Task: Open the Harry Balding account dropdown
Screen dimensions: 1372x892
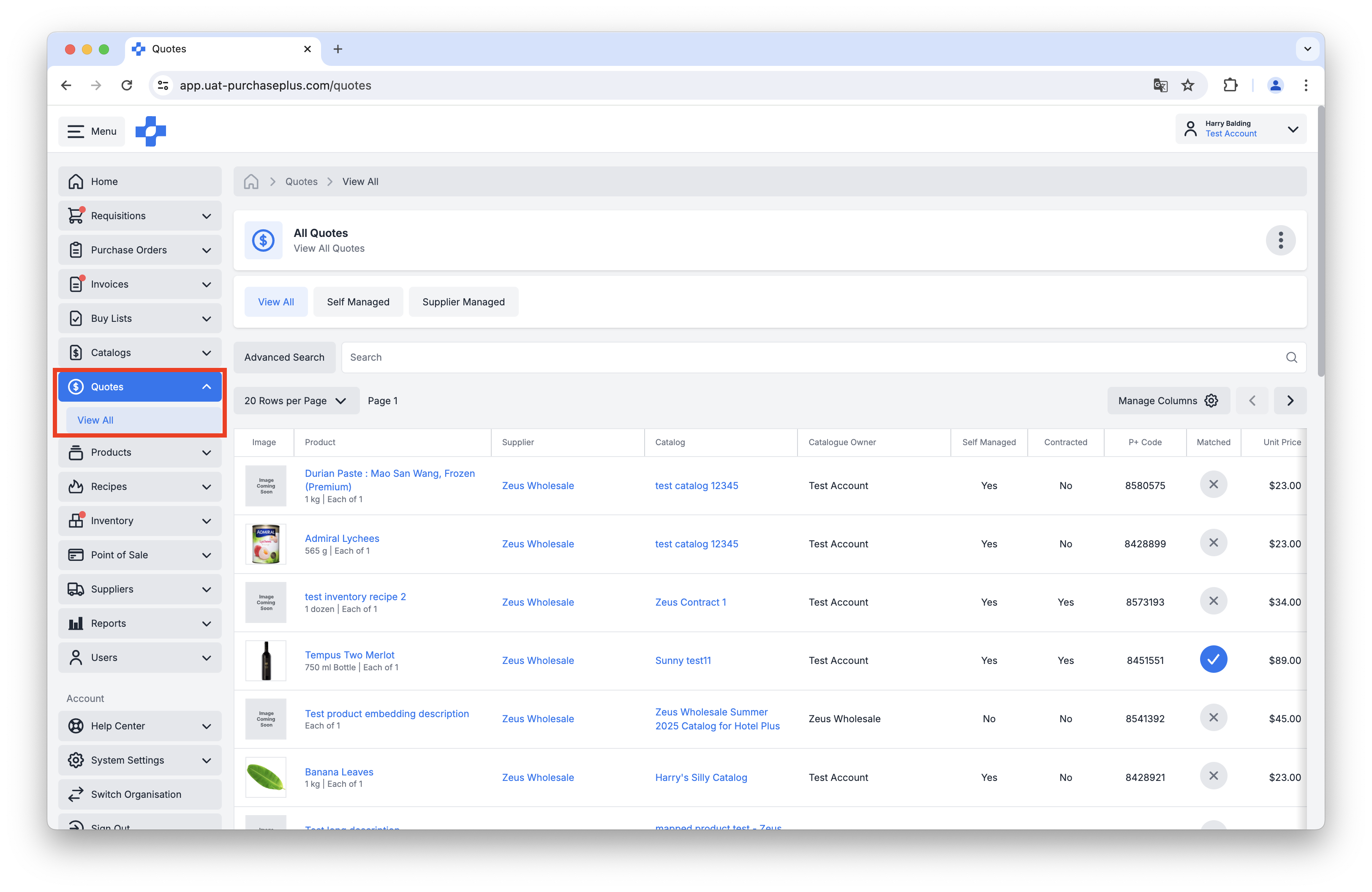Action: pyautogui.click(x=1241, y=129)
